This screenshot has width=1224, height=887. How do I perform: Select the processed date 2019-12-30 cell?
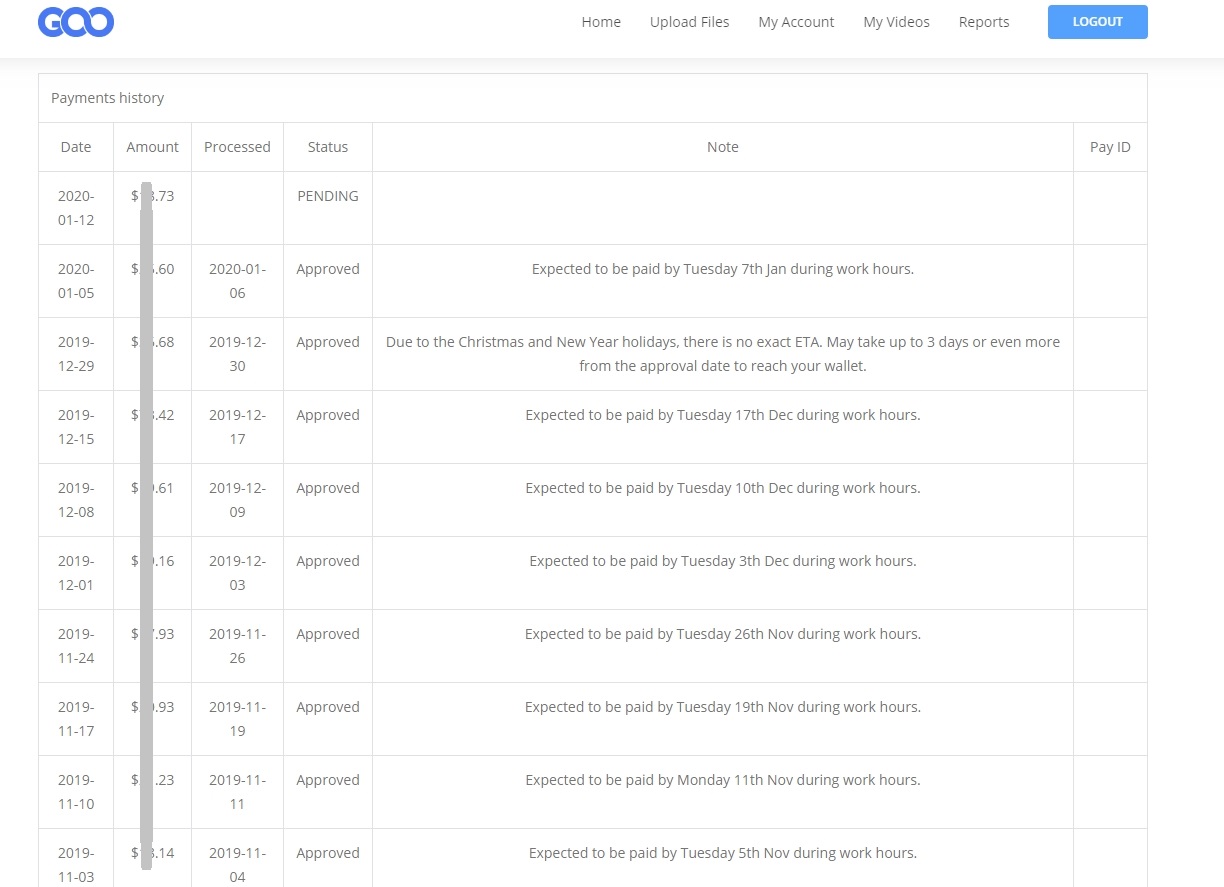[x=237, y=354]
